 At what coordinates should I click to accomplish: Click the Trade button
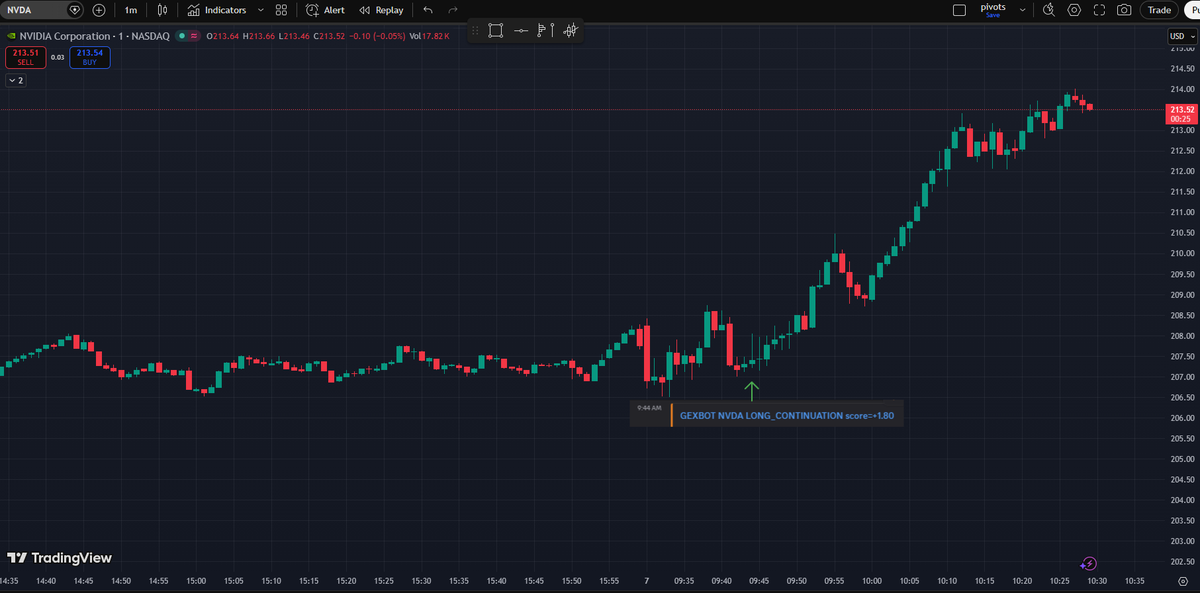(x=1159, y=10)
